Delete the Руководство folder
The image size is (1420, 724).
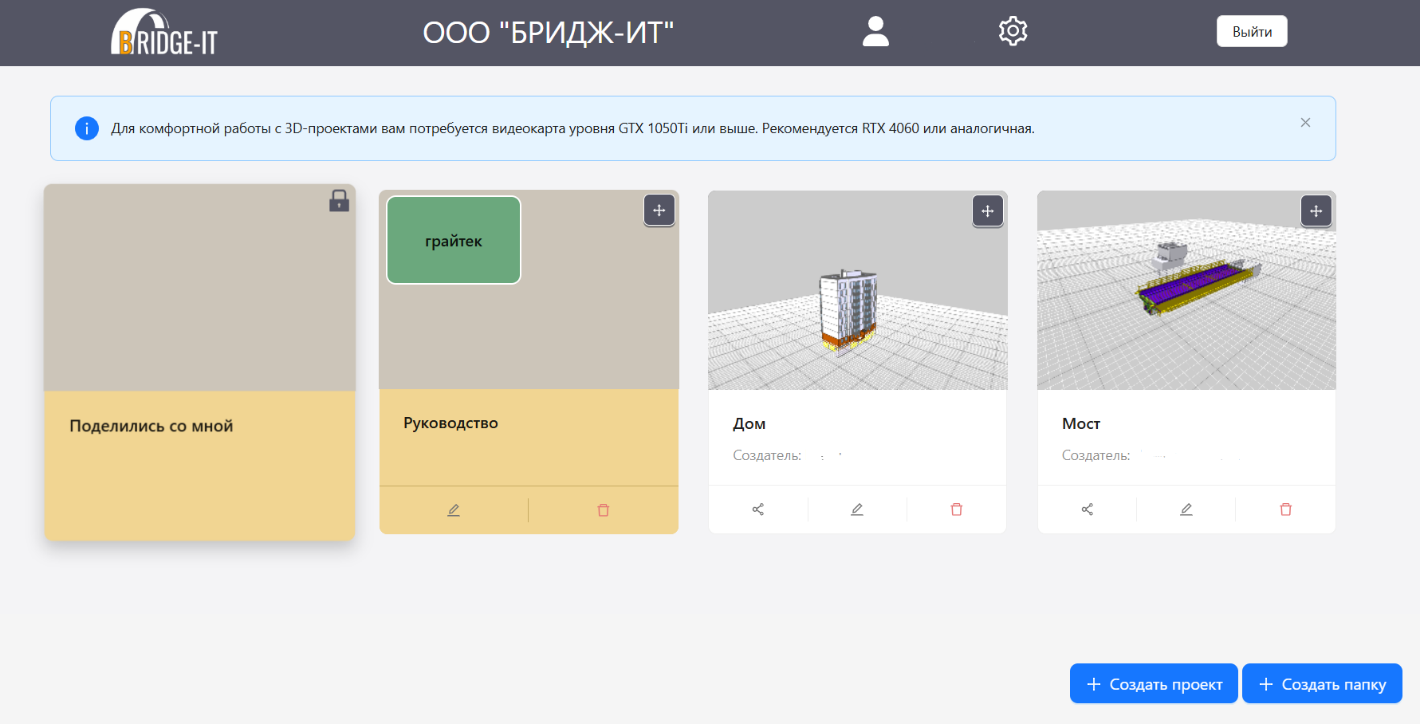(x=603, y=510)
